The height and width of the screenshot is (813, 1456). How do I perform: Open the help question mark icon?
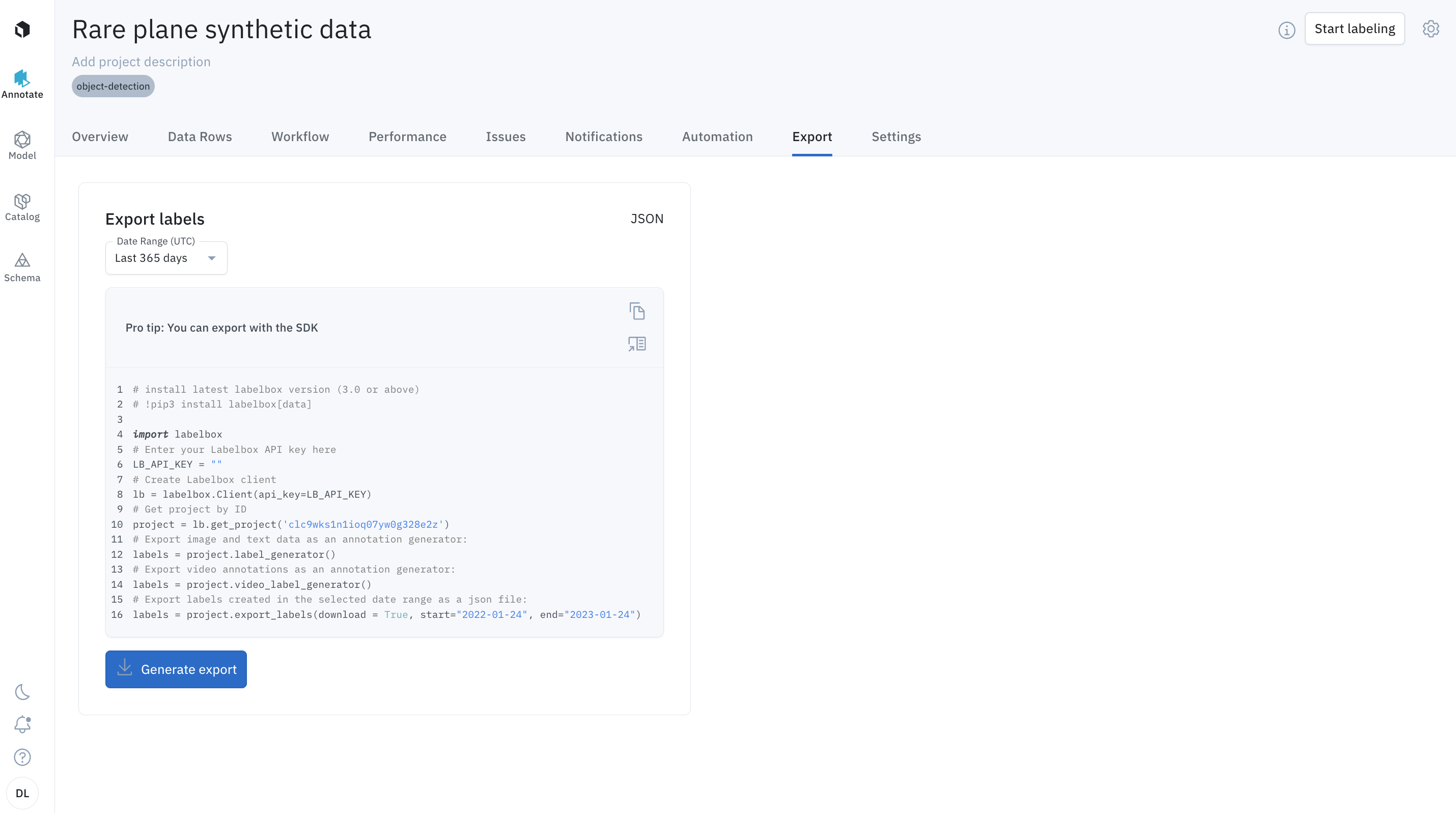[x=22, y=757]
